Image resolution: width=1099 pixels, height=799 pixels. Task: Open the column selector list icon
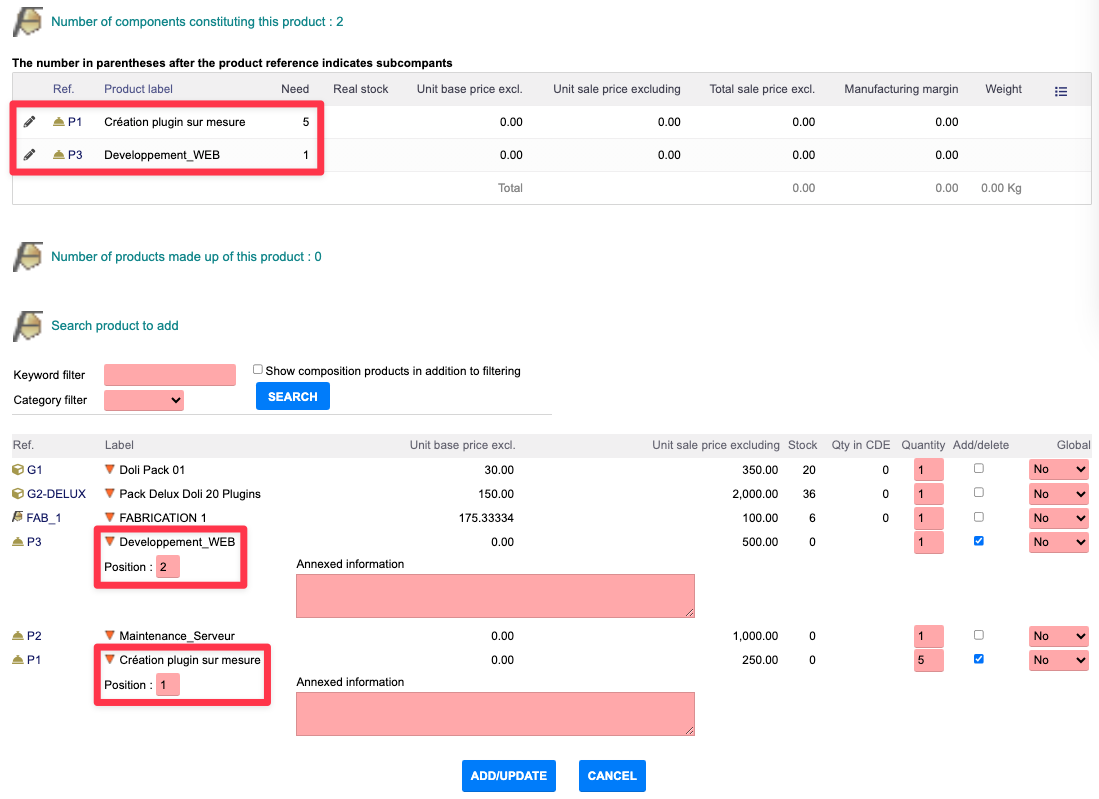pyautogui.click(x=1061, y=91)
